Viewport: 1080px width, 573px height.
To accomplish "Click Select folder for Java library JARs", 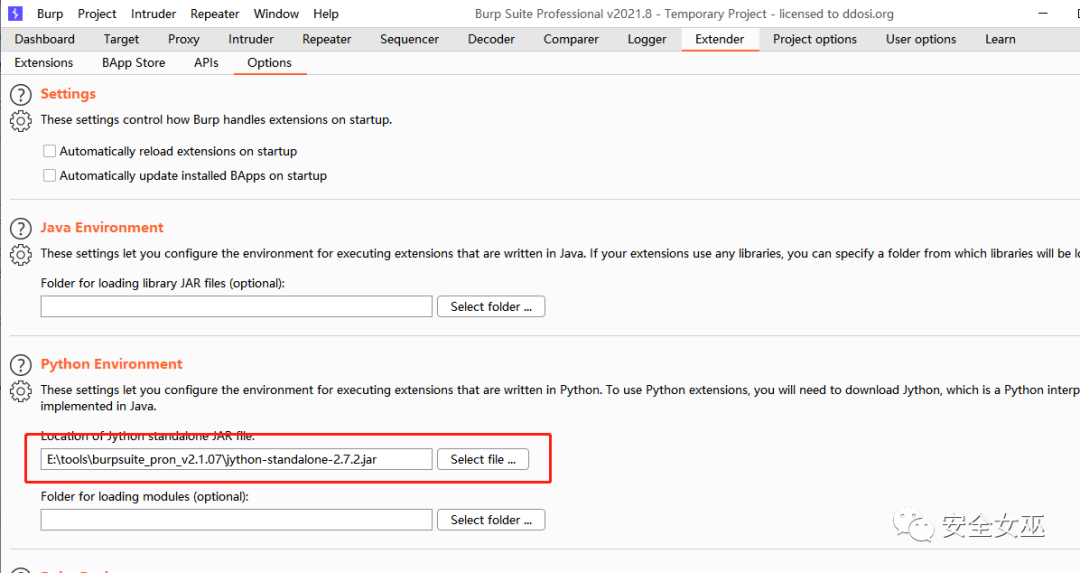I will point(491,307).
